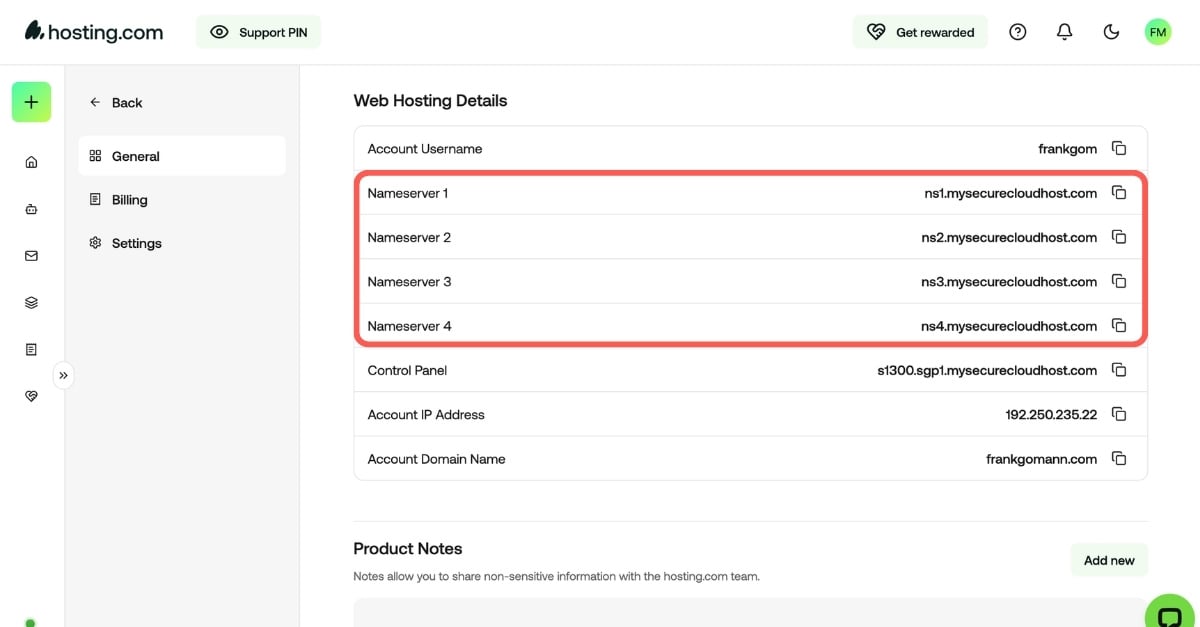This screenshot has width=1200, height=627.
Task: Click the Web Hosting Details heading
Action: point(430,101)
